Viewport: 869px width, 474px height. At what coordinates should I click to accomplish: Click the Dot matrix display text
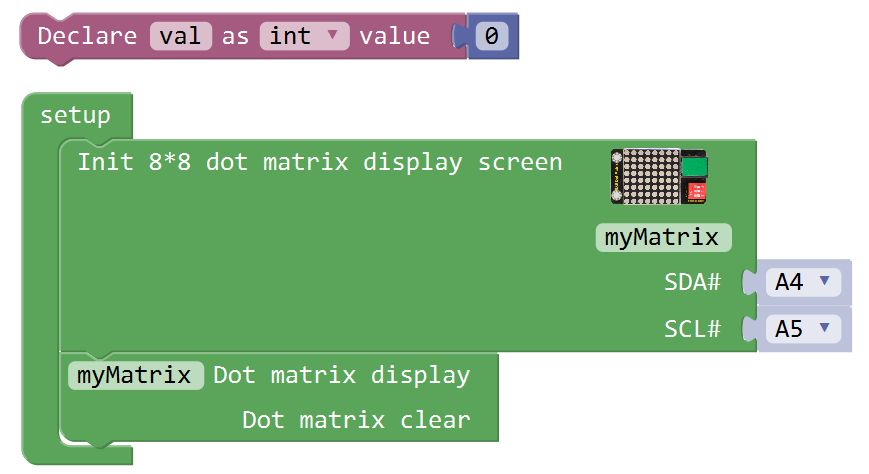pos(341,375)
